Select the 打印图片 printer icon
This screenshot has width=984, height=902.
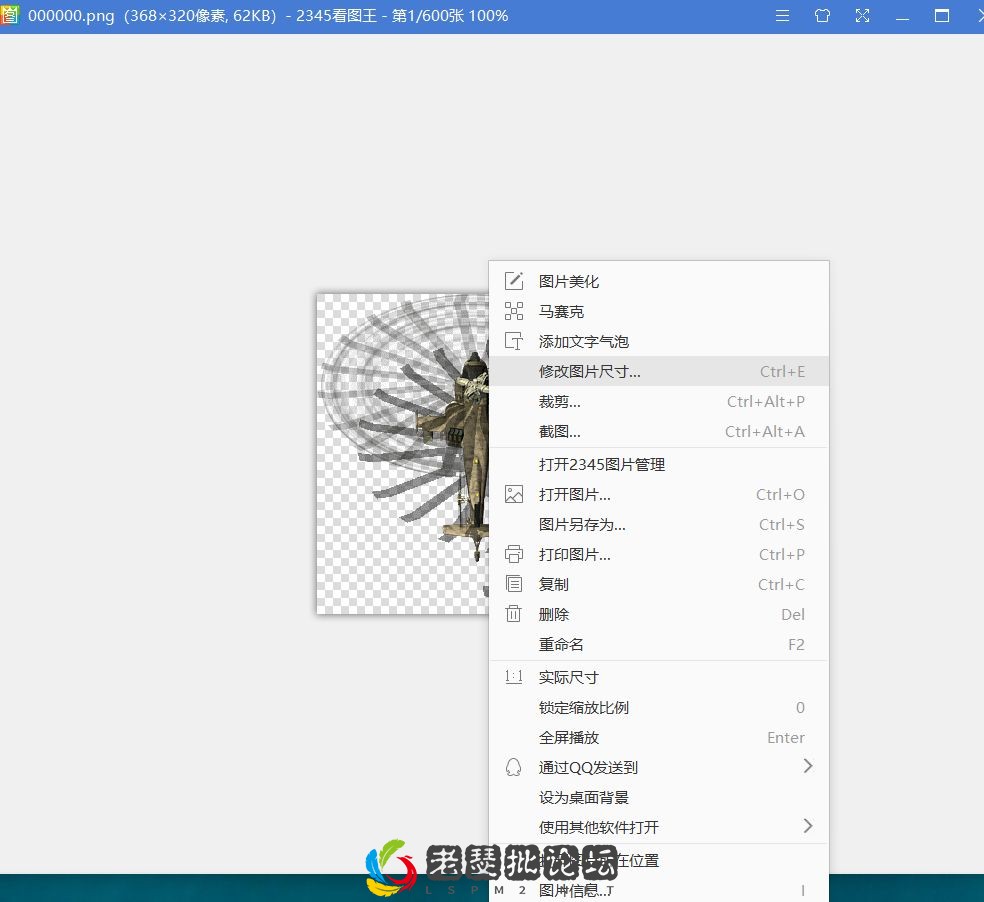pos(514,554)
